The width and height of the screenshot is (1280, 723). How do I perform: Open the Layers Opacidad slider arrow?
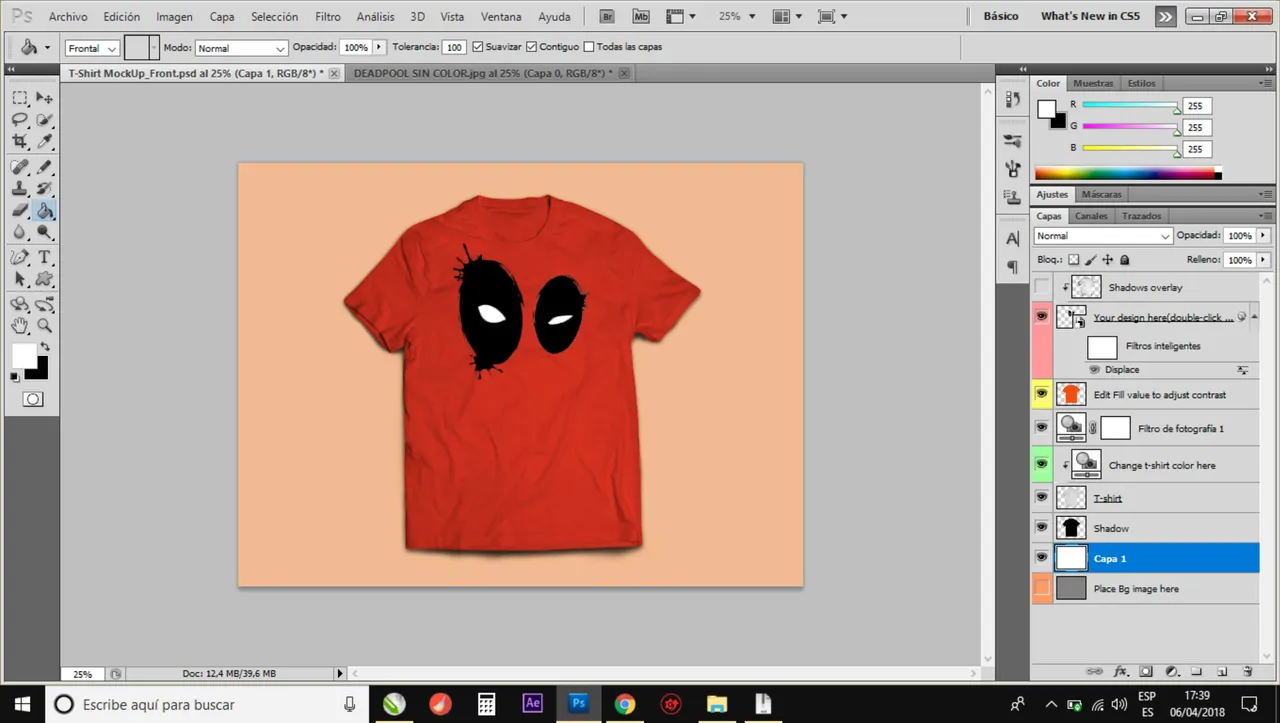(1263, 236)
